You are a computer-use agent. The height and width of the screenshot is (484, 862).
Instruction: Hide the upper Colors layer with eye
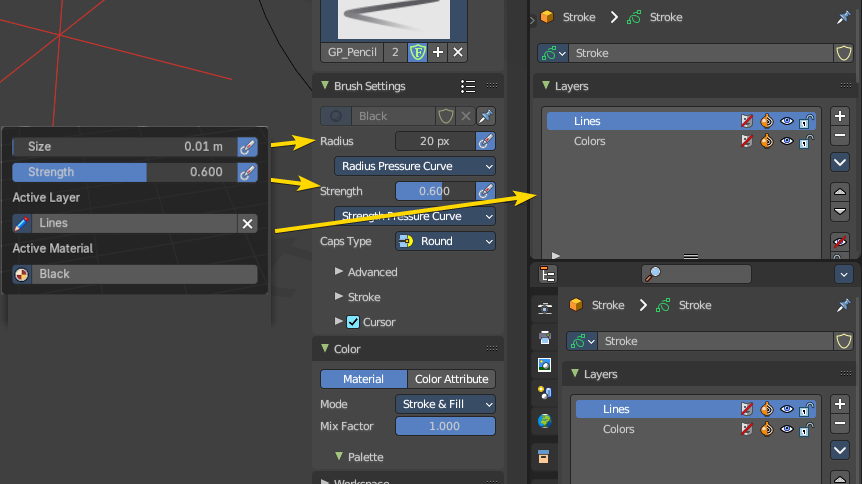click(x=787, y=141)
